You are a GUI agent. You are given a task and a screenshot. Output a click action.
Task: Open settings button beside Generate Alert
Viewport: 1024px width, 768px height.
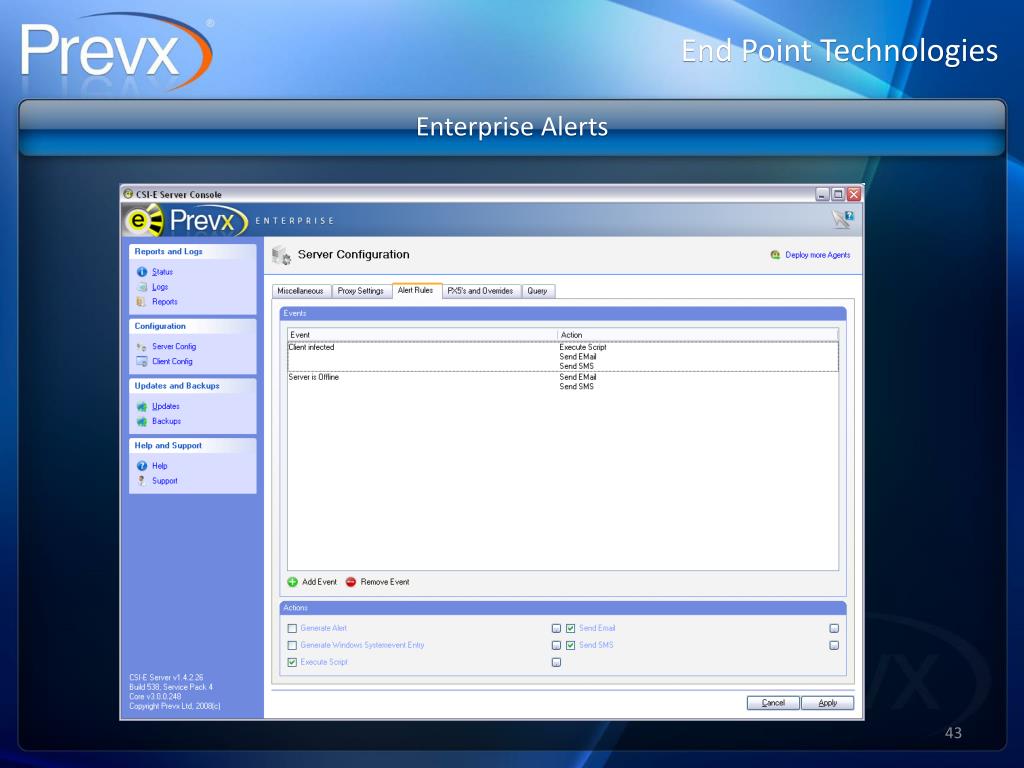(x=556, y=628)
